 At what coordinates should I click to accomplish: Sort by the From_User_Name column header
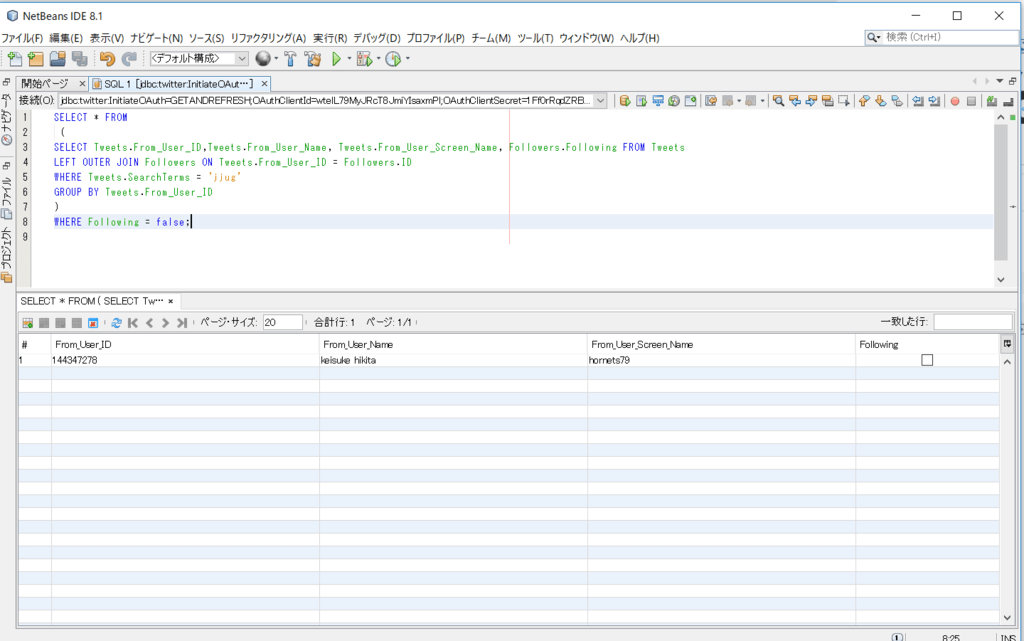pyautogui.click(x=453, y=344)
